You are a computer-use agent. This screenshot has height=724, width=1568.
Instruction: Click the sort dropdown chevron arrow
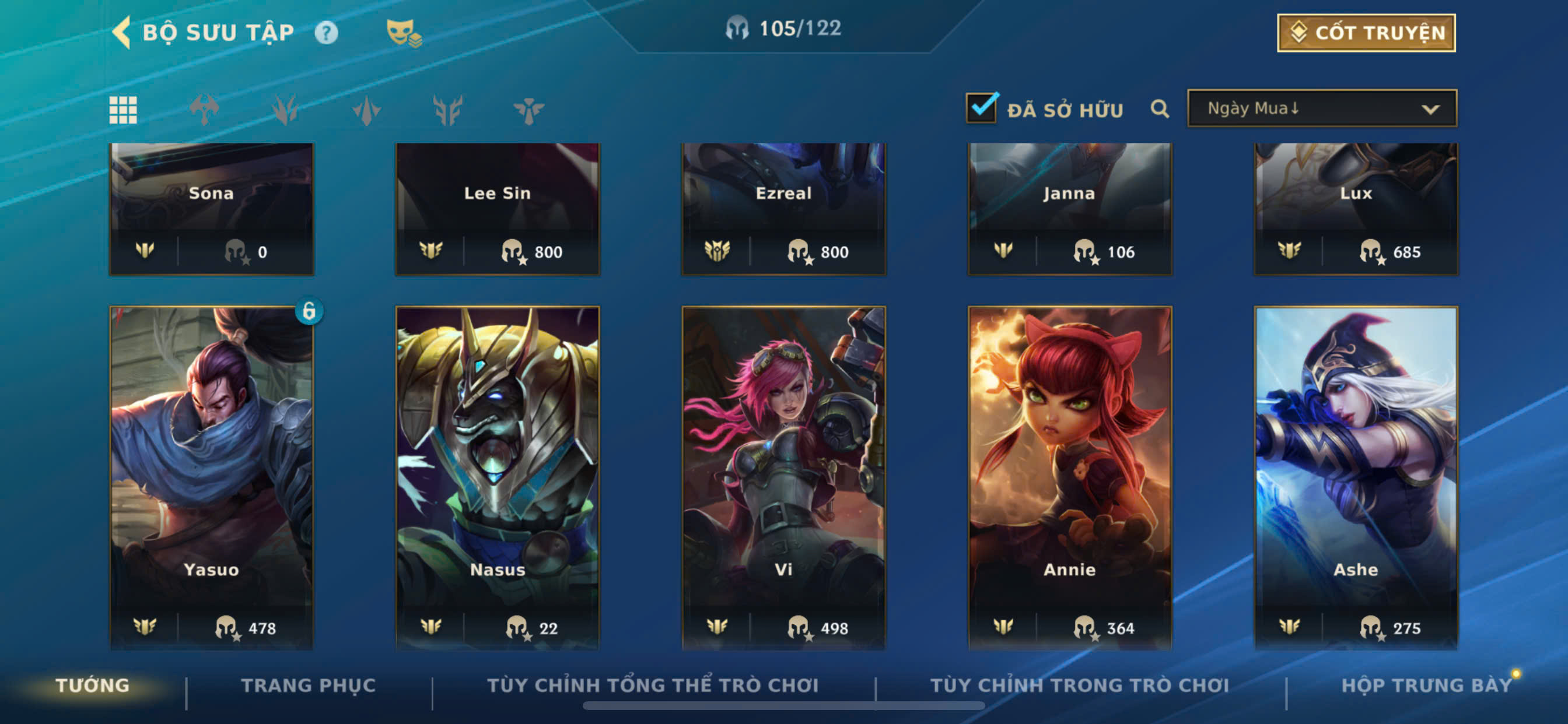[x=1430, y=110]
